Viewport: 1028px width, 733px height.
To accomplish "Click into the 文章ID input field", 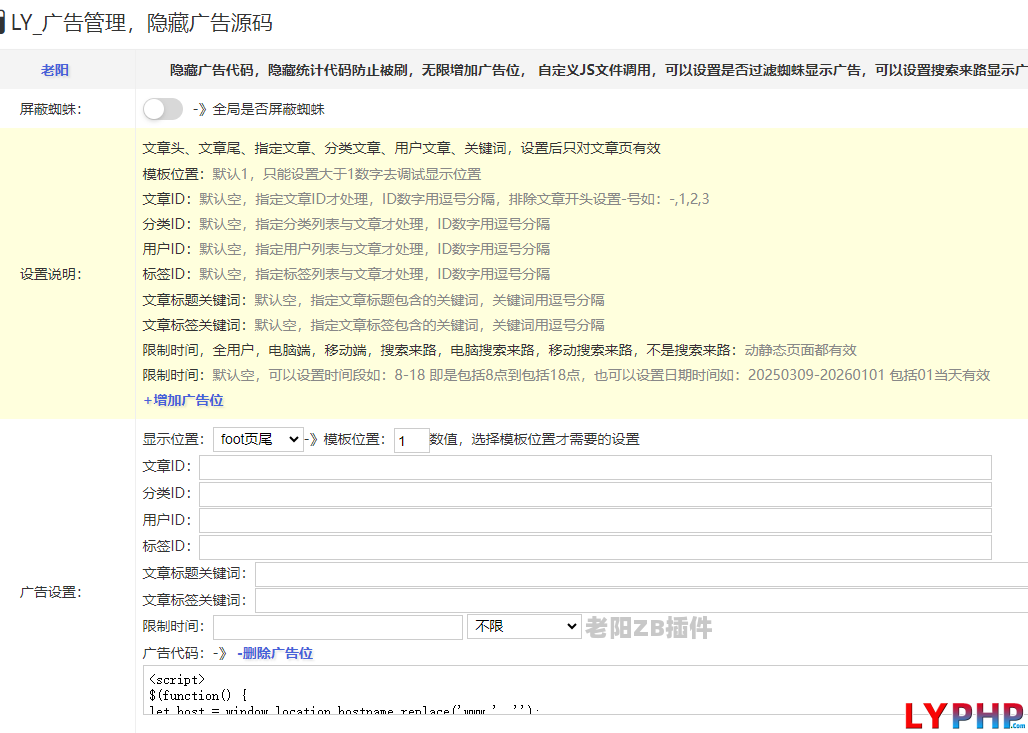I will 595,467.
